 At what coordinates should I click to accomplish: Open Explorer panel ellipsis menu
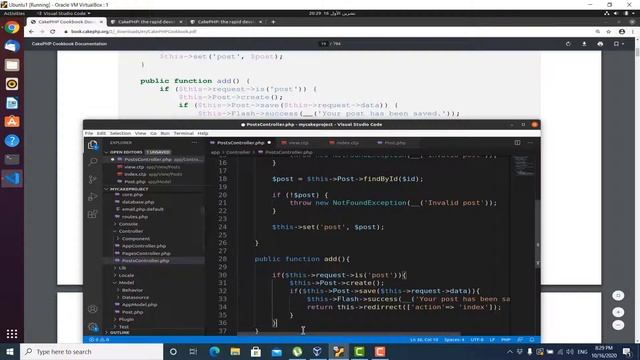[194, 142]
